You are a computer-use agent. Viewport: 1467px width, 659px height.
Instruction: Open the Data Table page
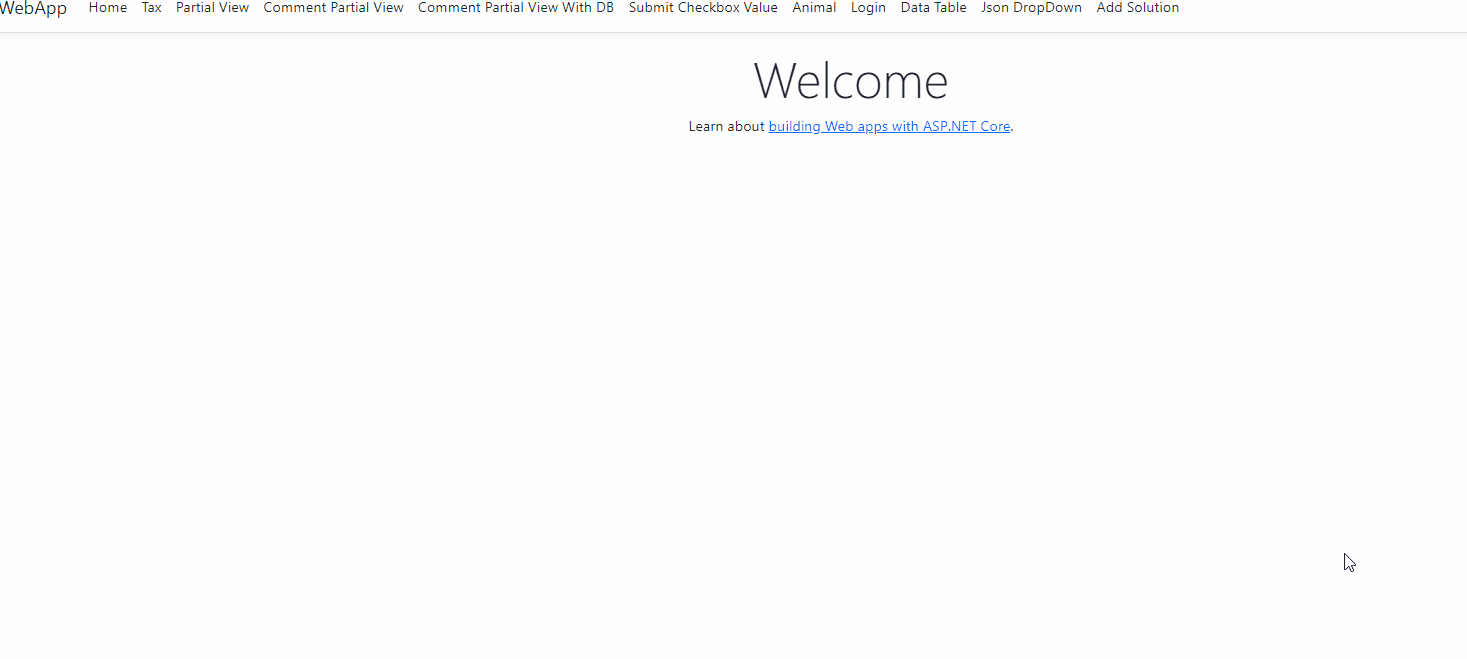point(933,8)
